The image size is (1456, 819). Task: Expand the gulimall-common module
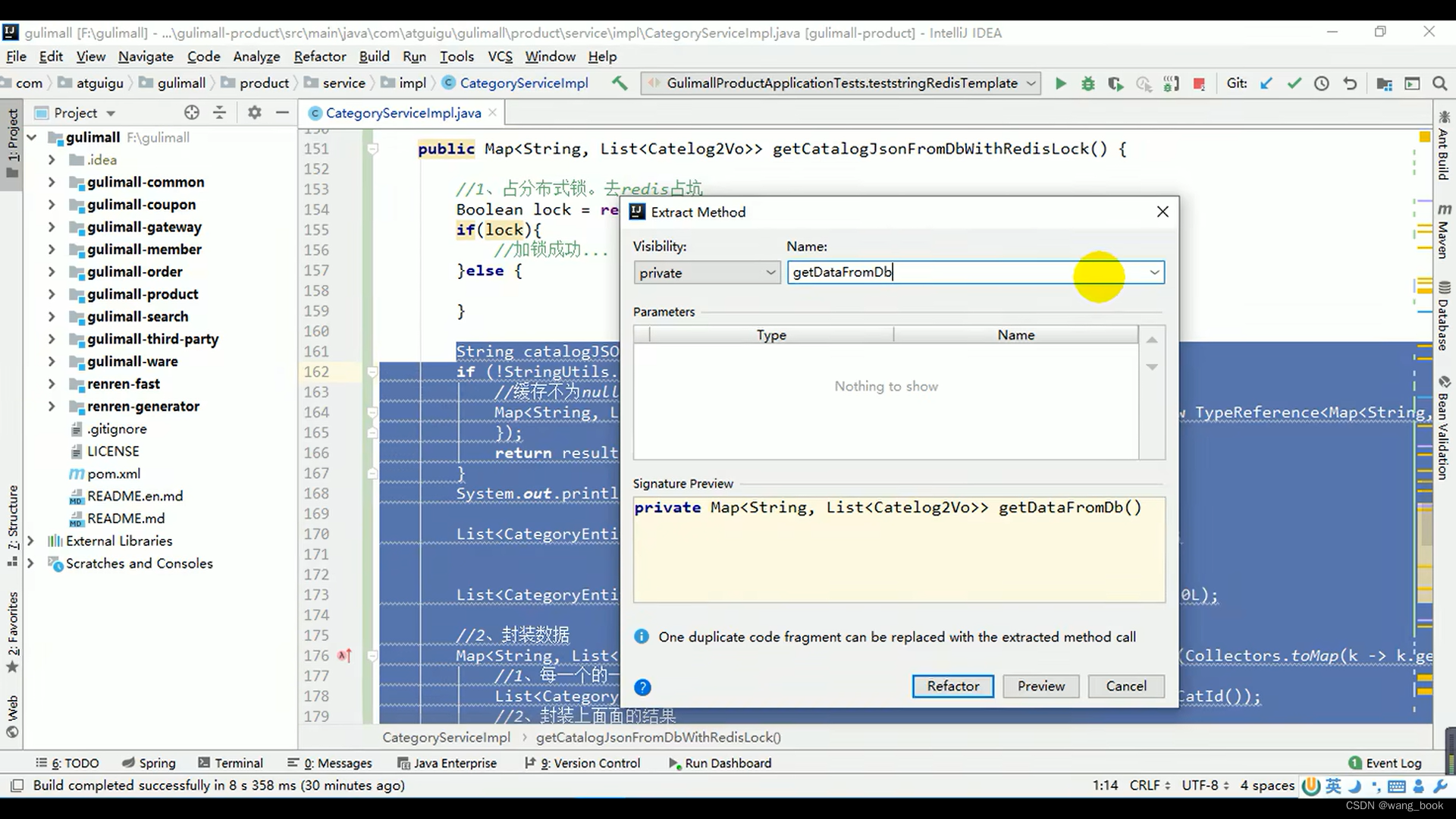click(52, 182)
